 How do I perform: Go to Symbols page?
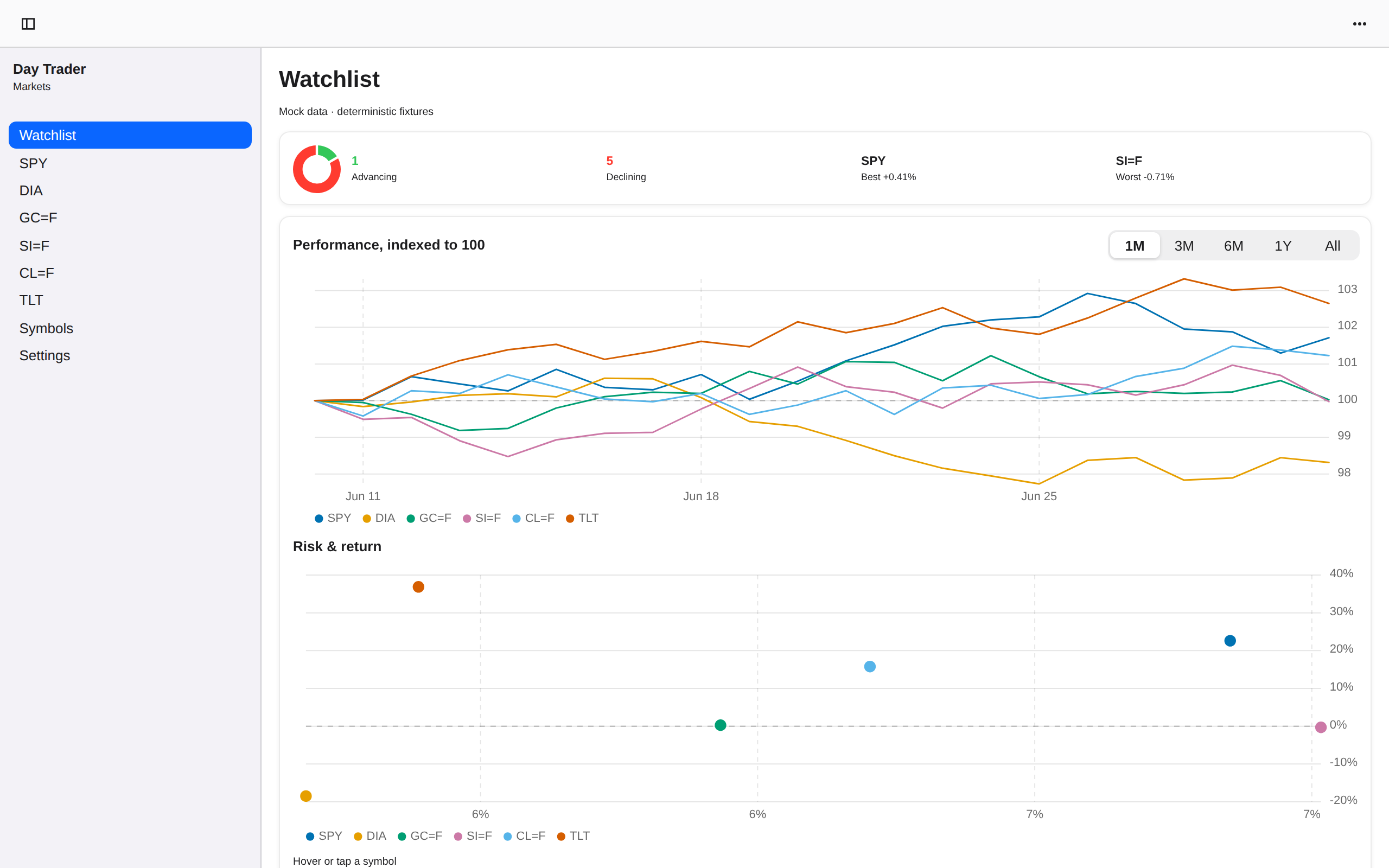click(130, 328)
